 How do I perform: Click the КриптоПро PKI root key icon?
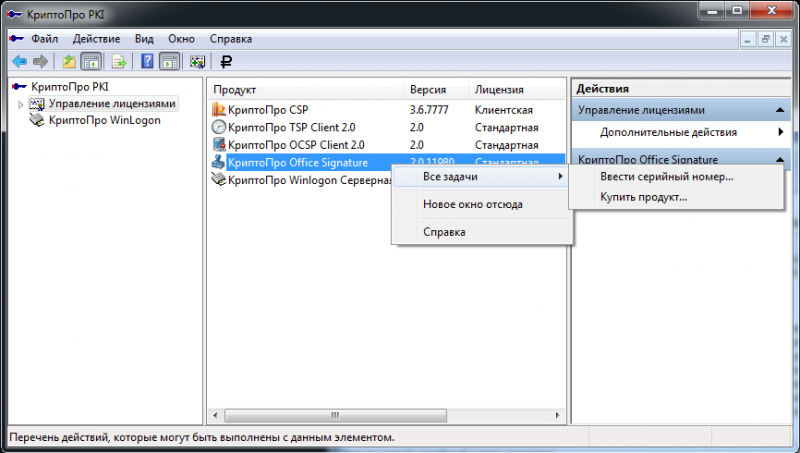click(19, 87)
